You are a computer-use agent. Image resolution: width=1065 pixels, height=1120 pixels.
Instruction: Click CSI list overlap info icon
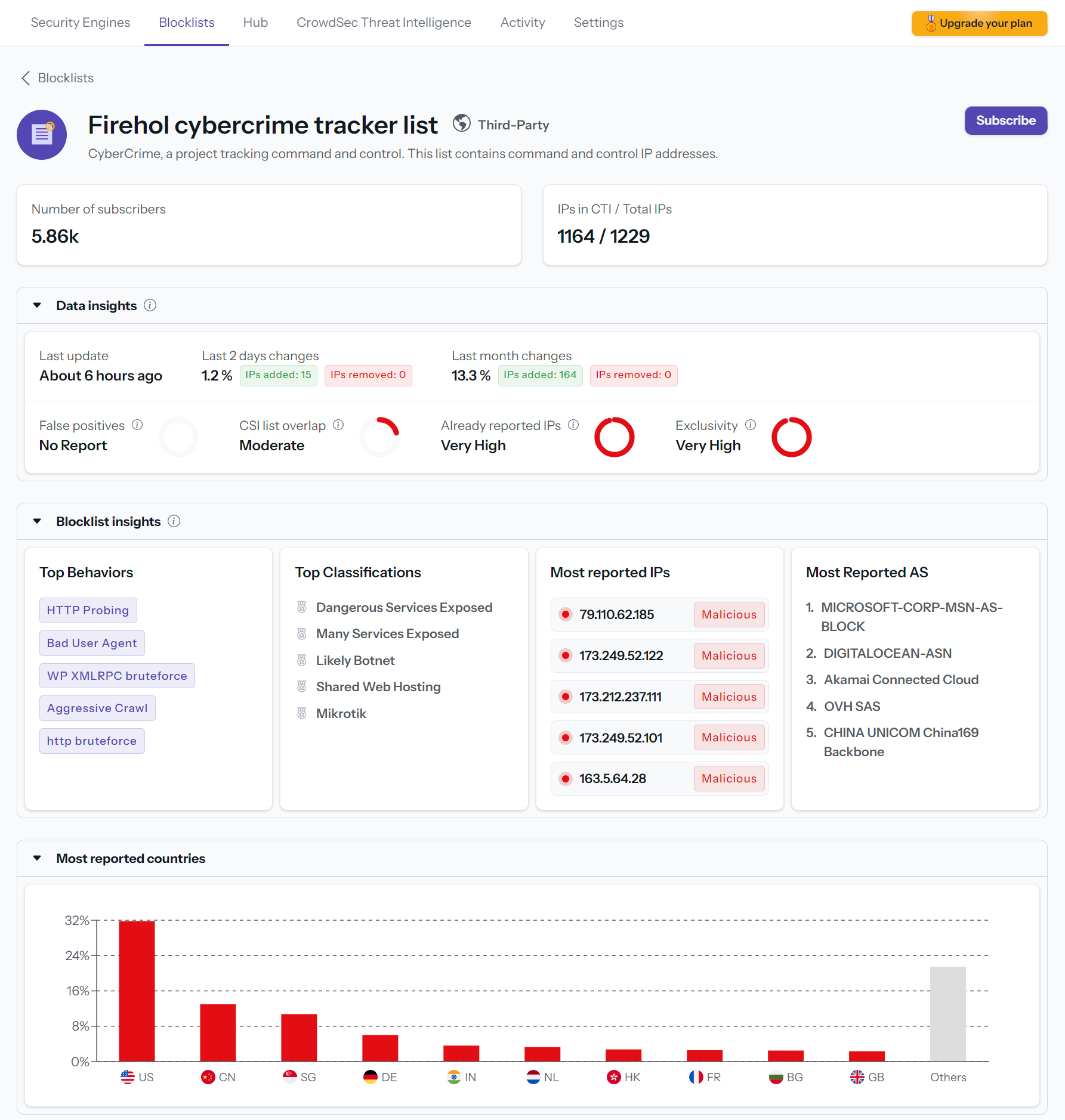tap(338, 425)
